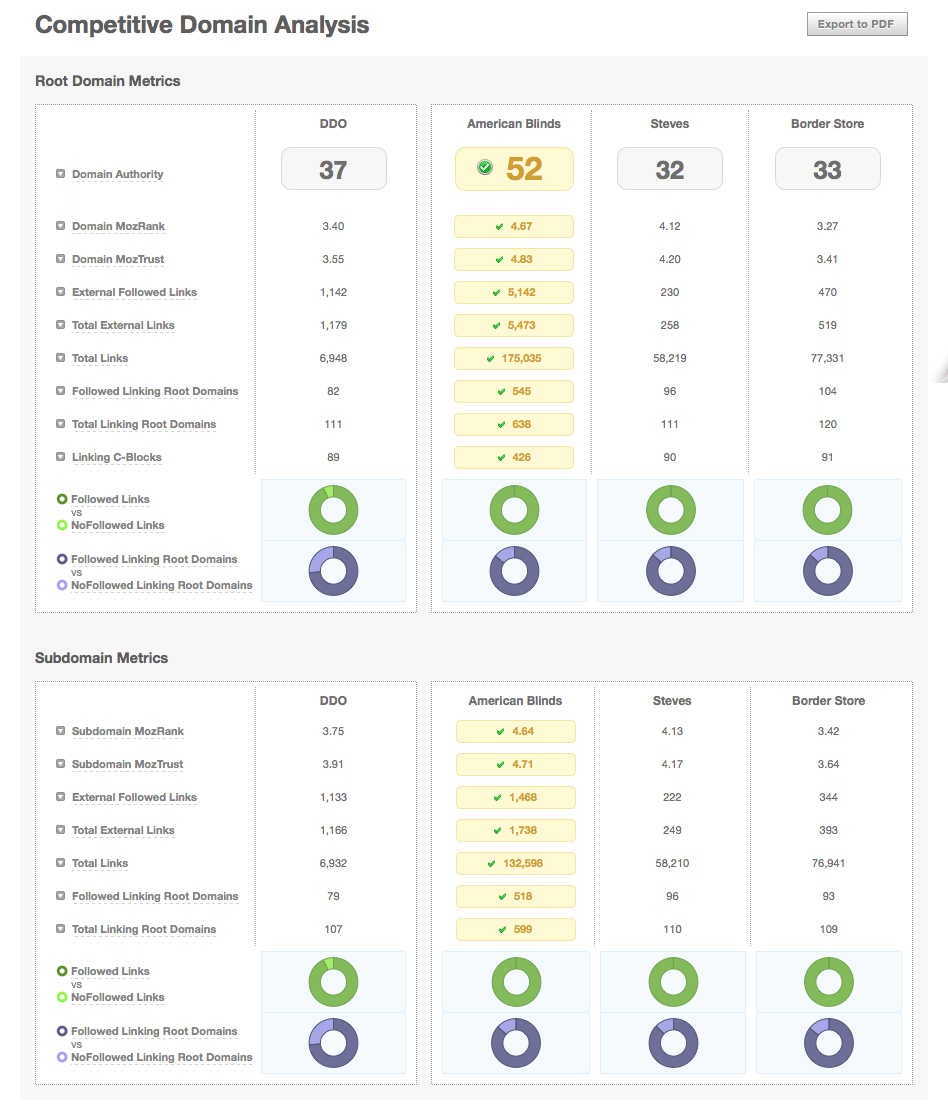Image resolution: width=948 pixels, height=1118 pixels.
Task: Click the Export to PDF button
Action: [x=856, y=24]
